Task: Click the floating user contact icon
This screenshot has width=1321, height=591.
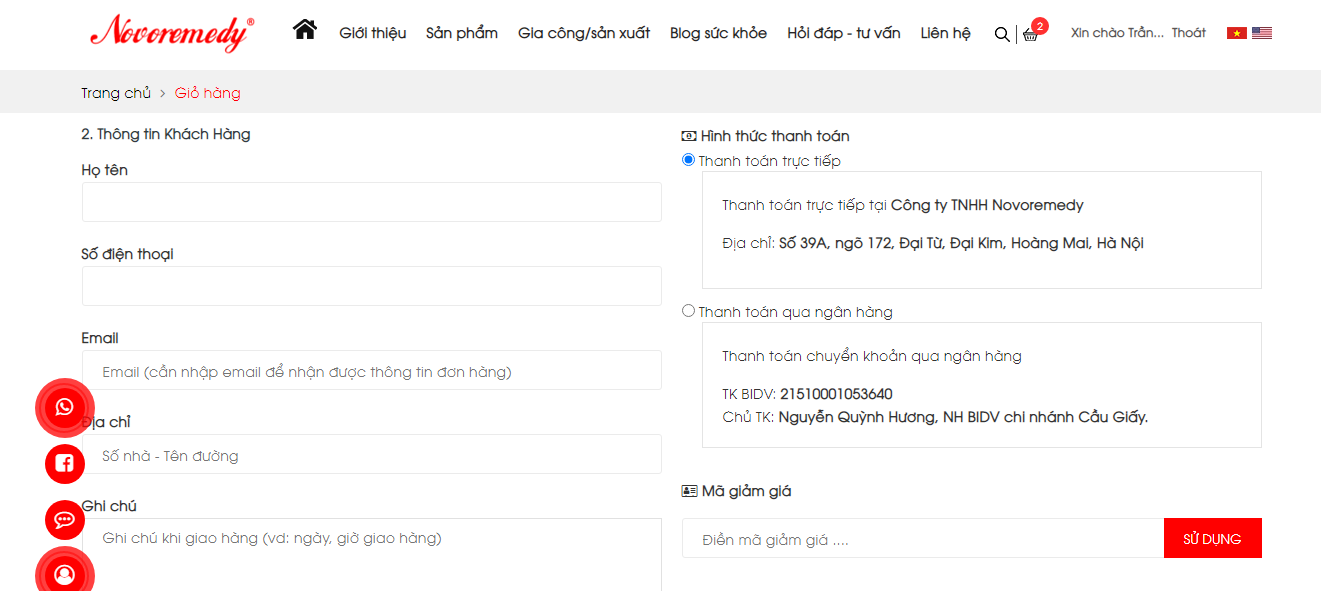Action: (65, 575)
